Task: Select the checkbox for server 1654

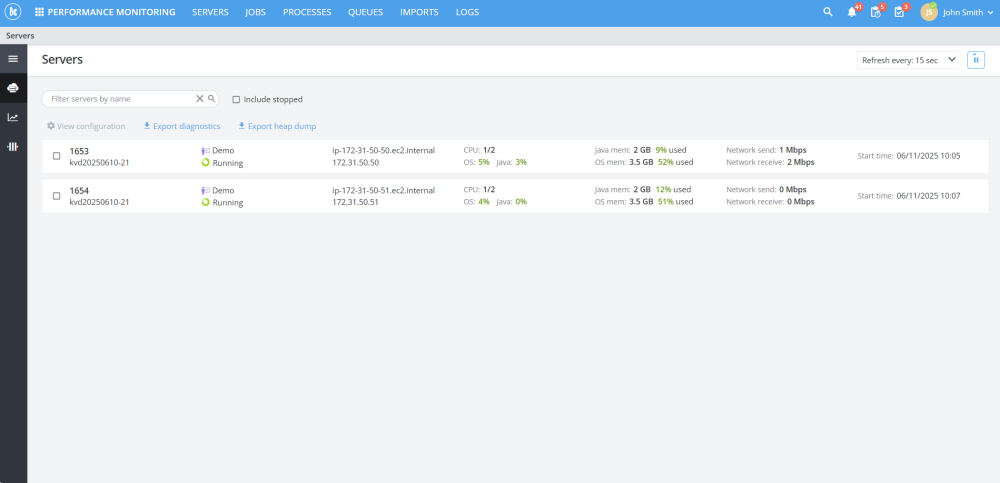Action: [56, 196]
